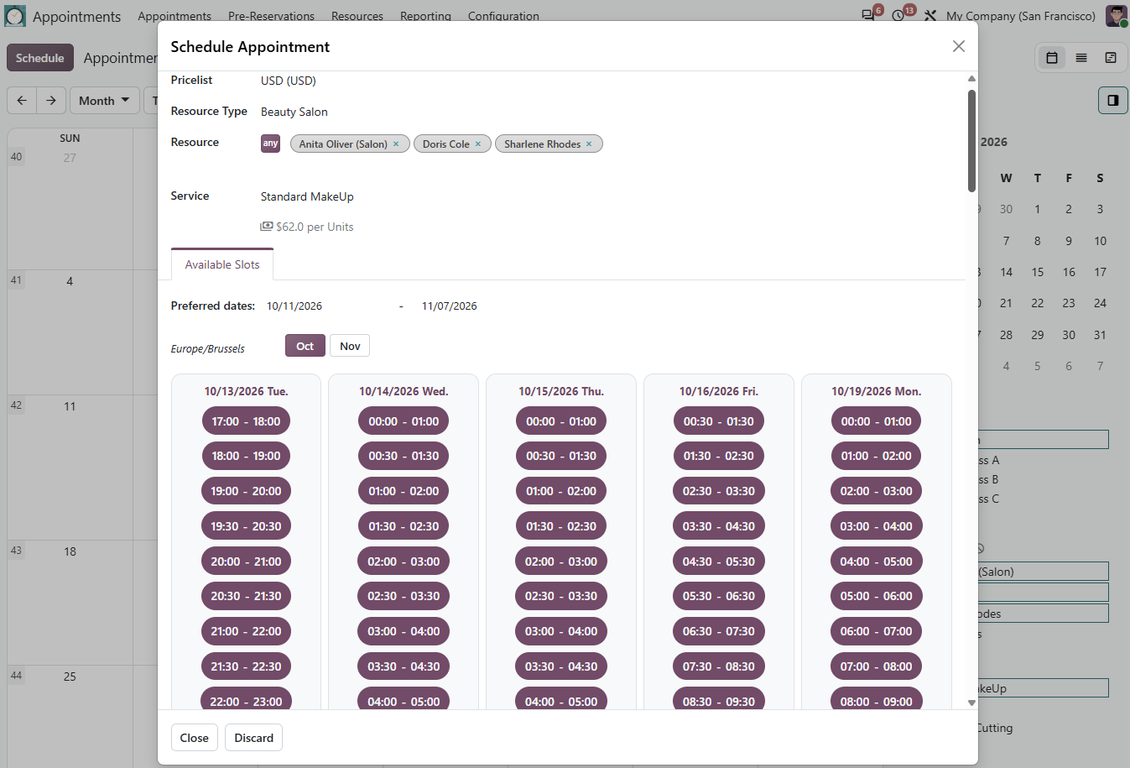Select day 15 in the mini calendar
1130x768 pixels.
pos(1037,272)
